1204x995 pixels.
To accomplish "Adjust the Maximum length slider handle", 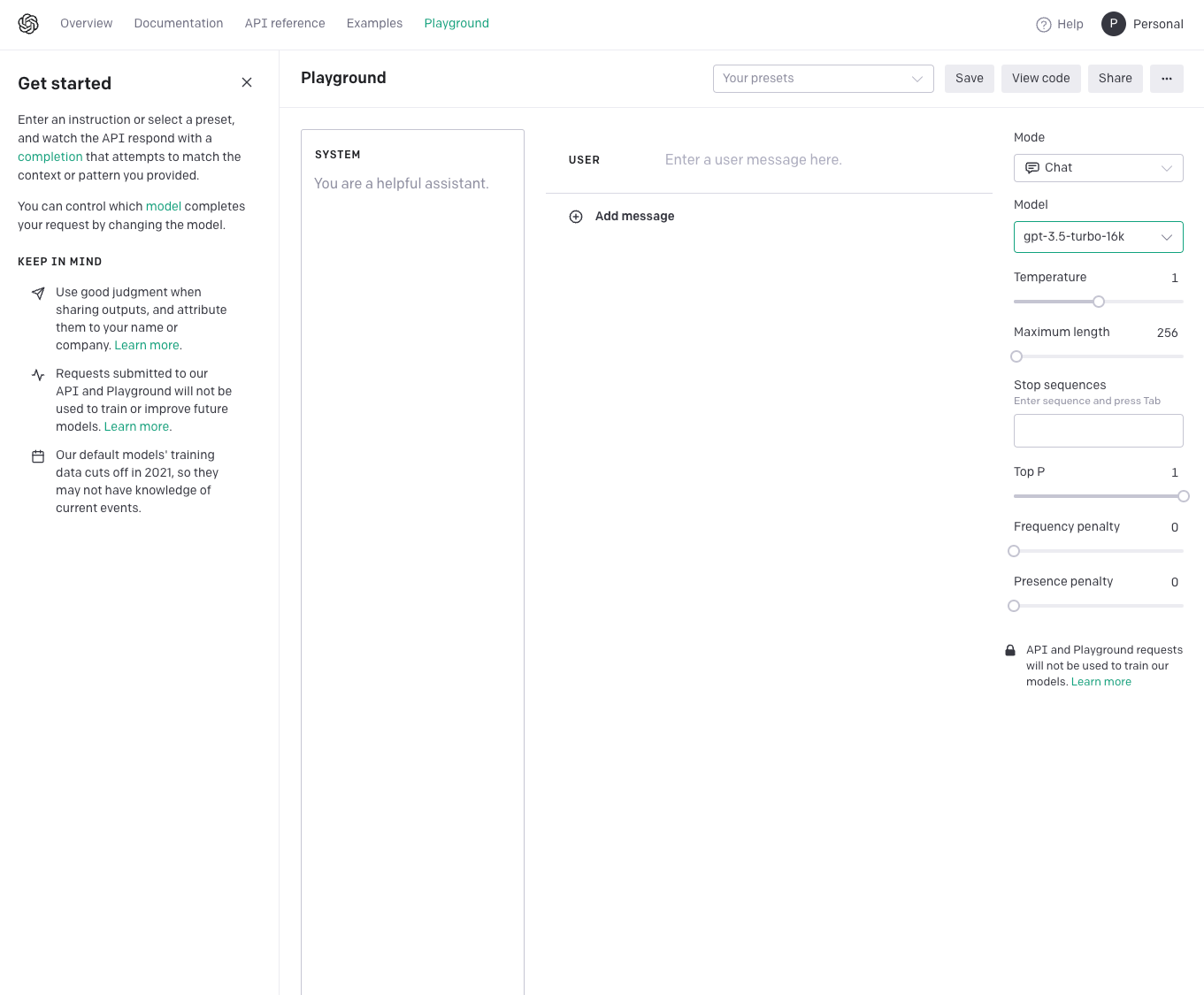I will [1016, 356].
